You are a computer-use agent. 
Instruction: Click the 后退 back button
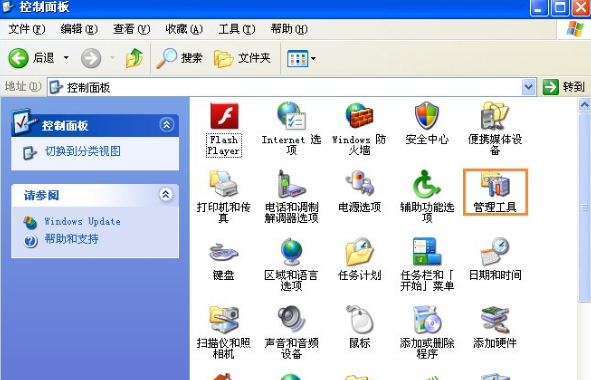pyautogui.click(x=31, y=58)
